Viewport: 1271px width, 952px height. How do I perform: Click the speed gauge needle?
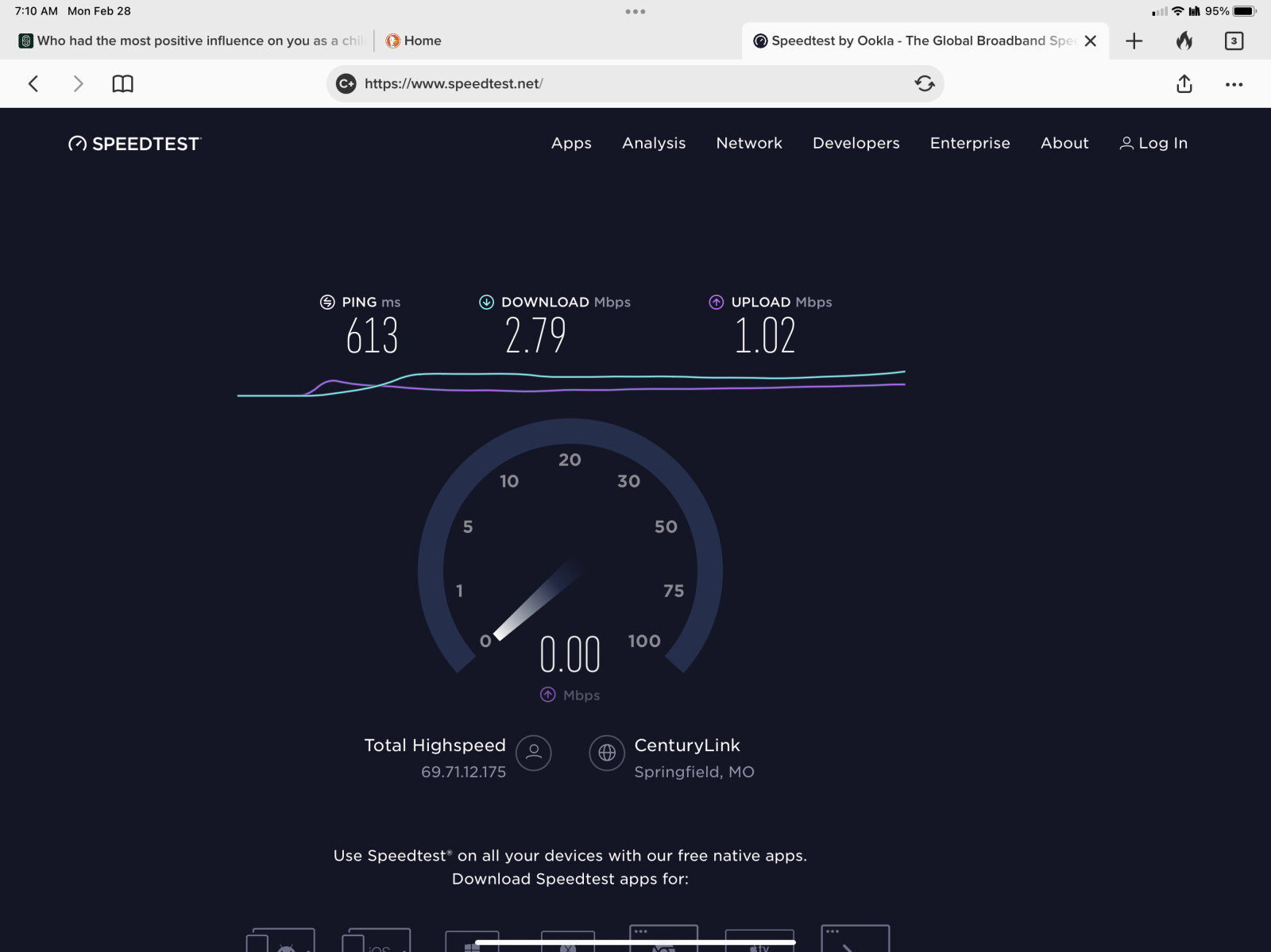pos(538,598)
